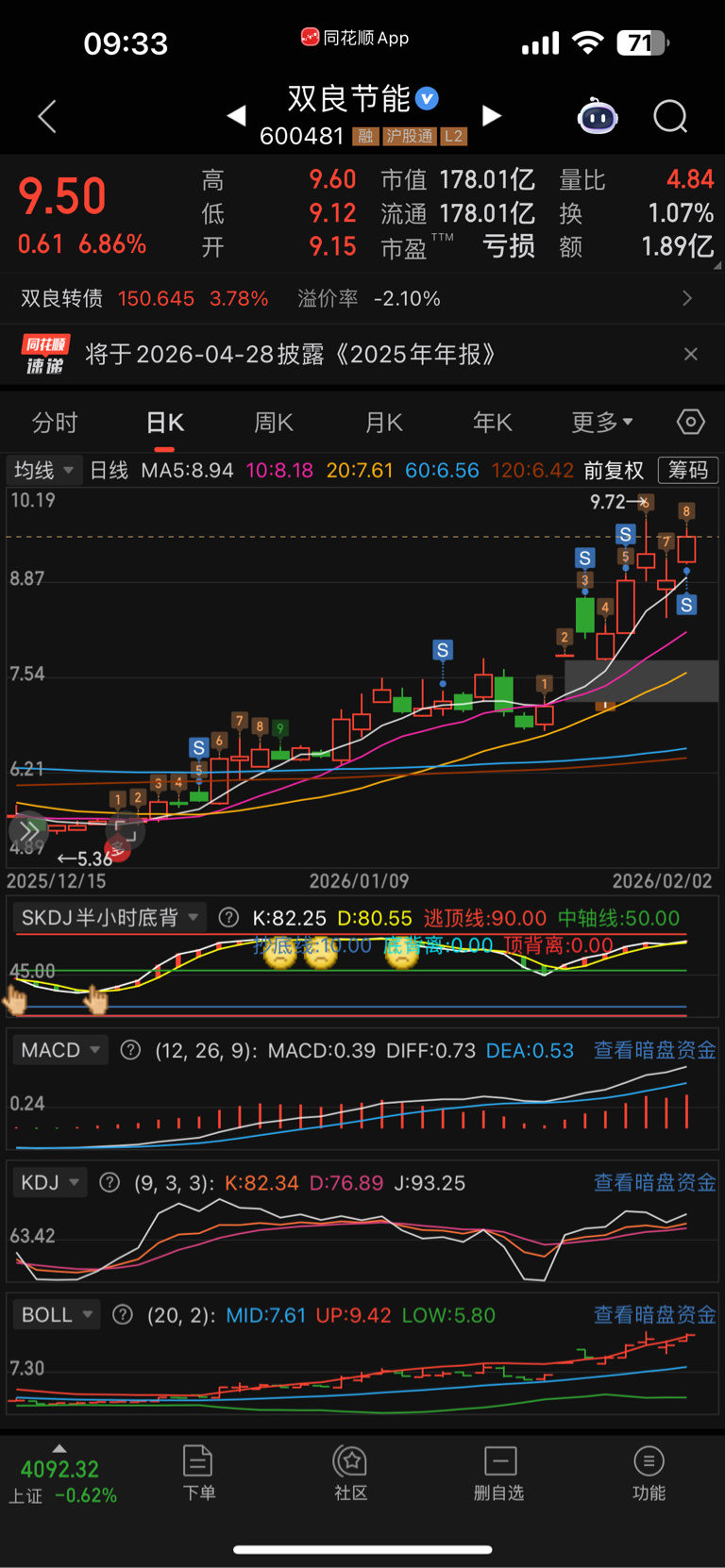
Task: Tap the DEA:0.53 value
Action: 530,1050
